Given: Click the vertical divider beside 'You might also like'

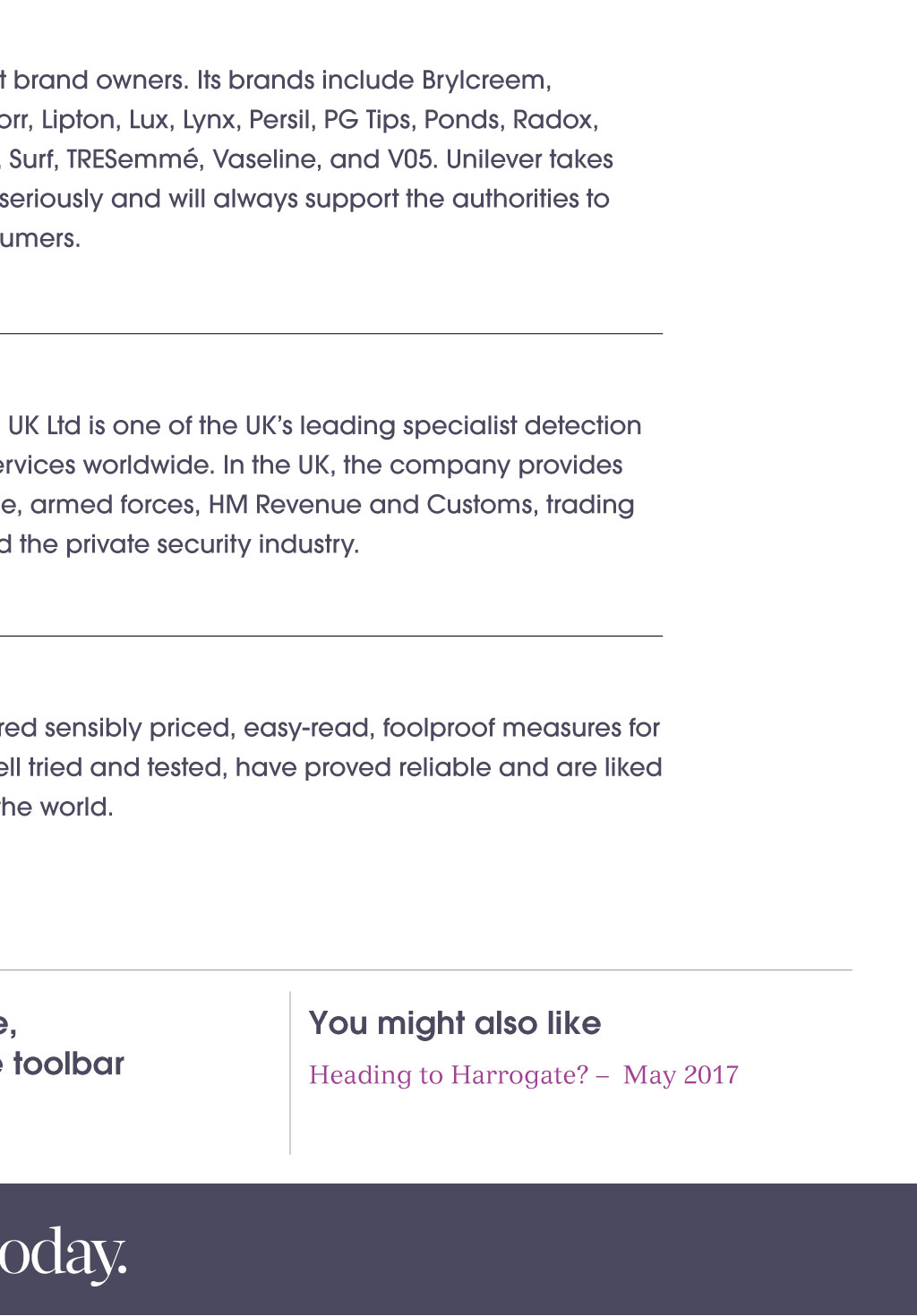Looking at the screenshot, I should point(290,1072).
